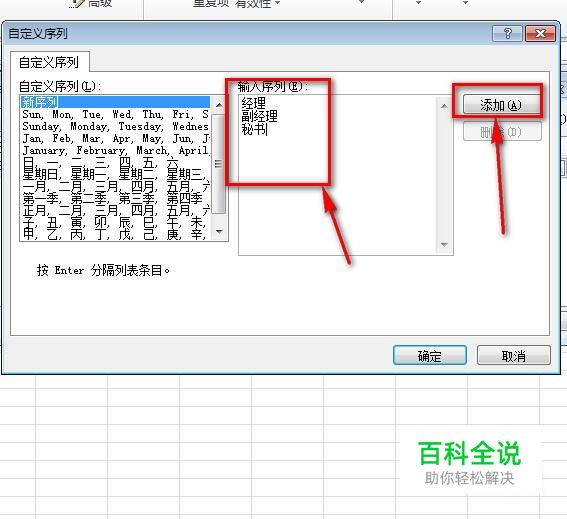Viewport: 567px width, 519px height.
Task: Select the 自定义序列 tab
Action: tap(49, 62)
